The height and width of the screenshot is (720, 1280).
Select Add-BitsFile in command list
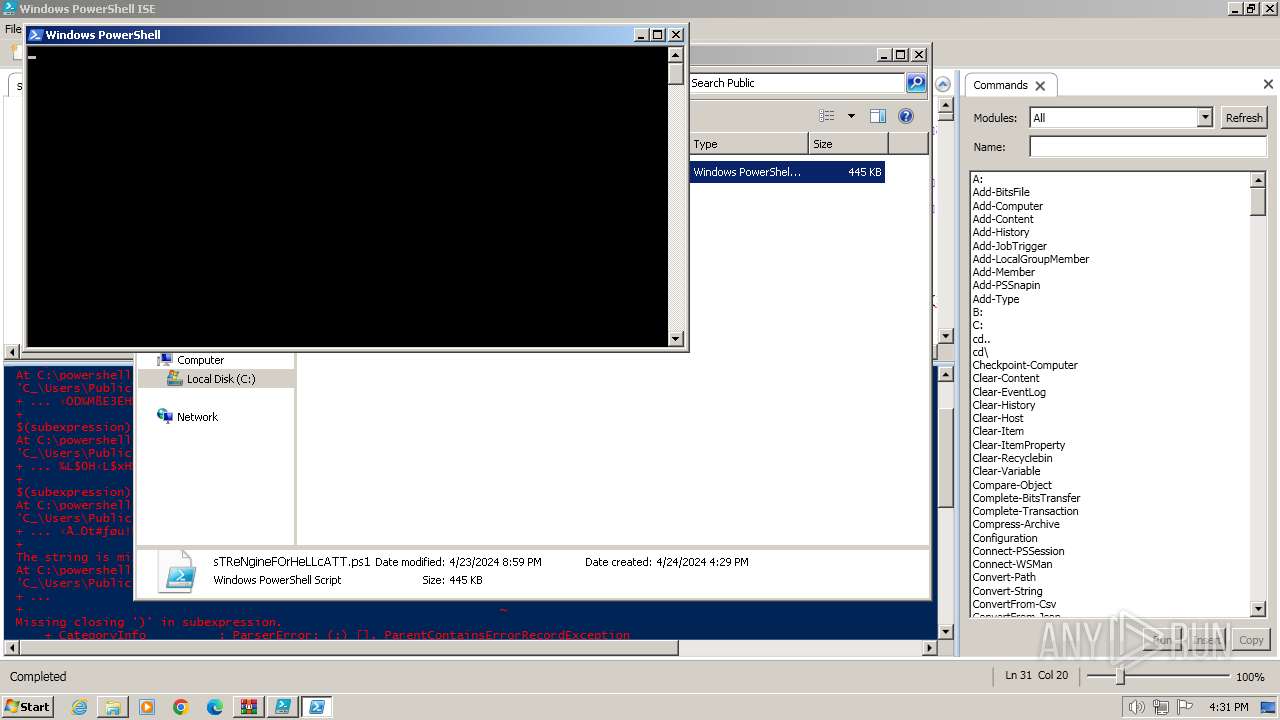click(x=1001, y=192)
